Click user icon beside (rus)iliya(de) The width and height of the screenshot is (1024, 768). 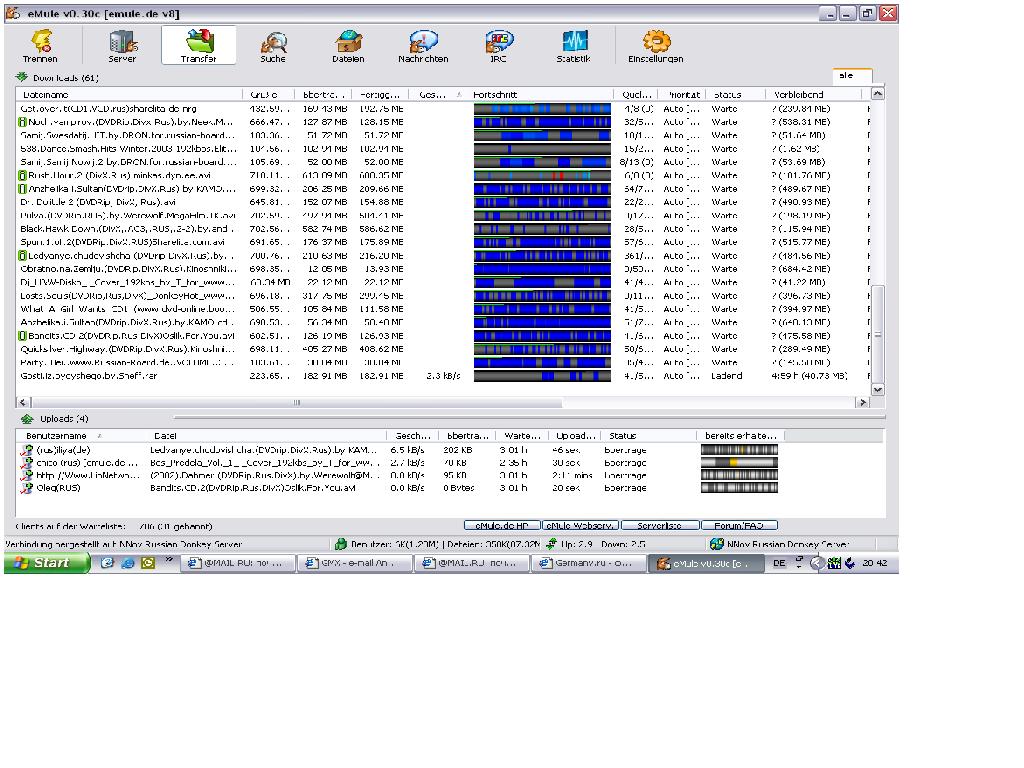(x=27, y=450)
